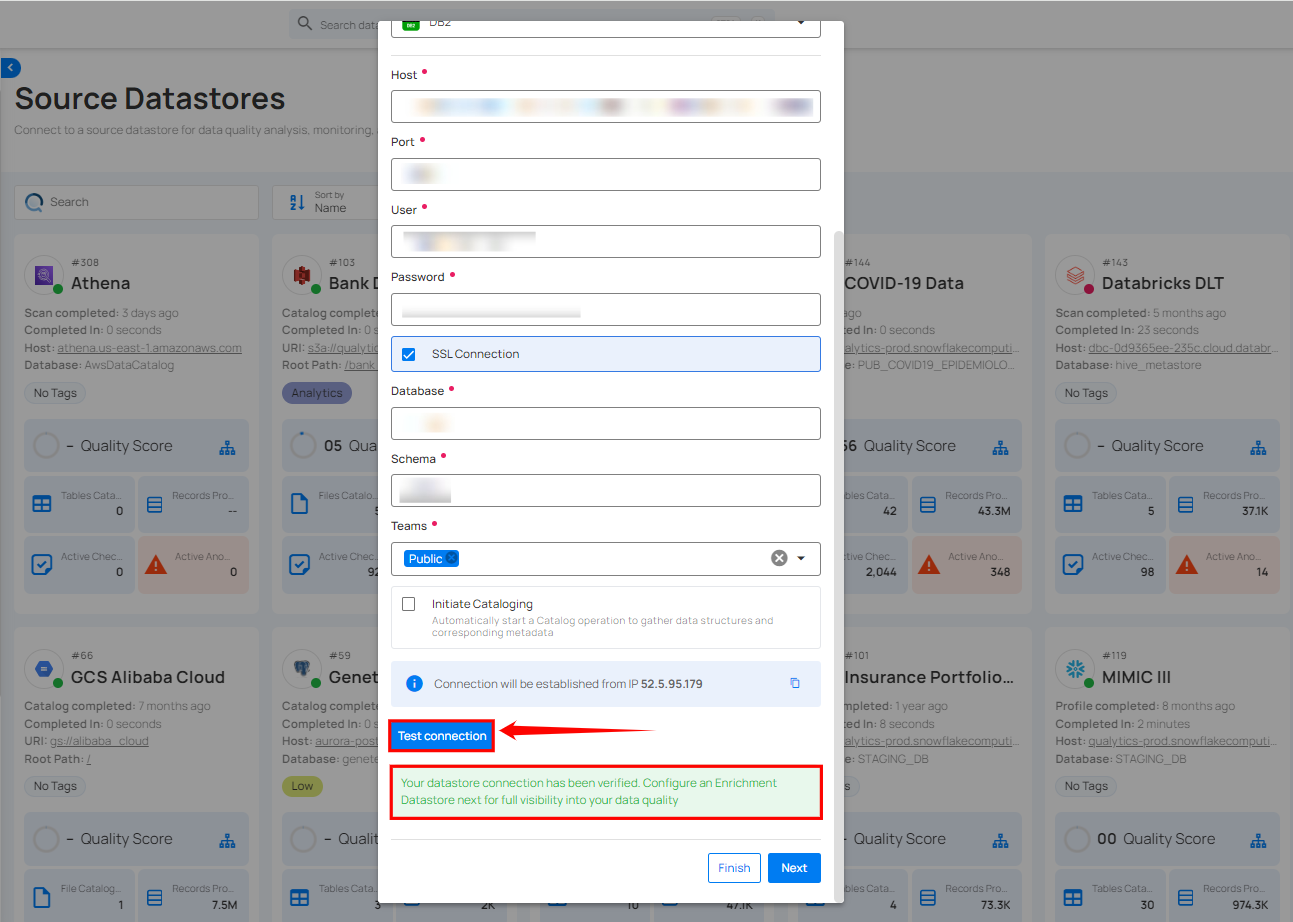Screen dimensions: 1293x922
Task: Click Athena's No Tags label
Action: [55, 393]
